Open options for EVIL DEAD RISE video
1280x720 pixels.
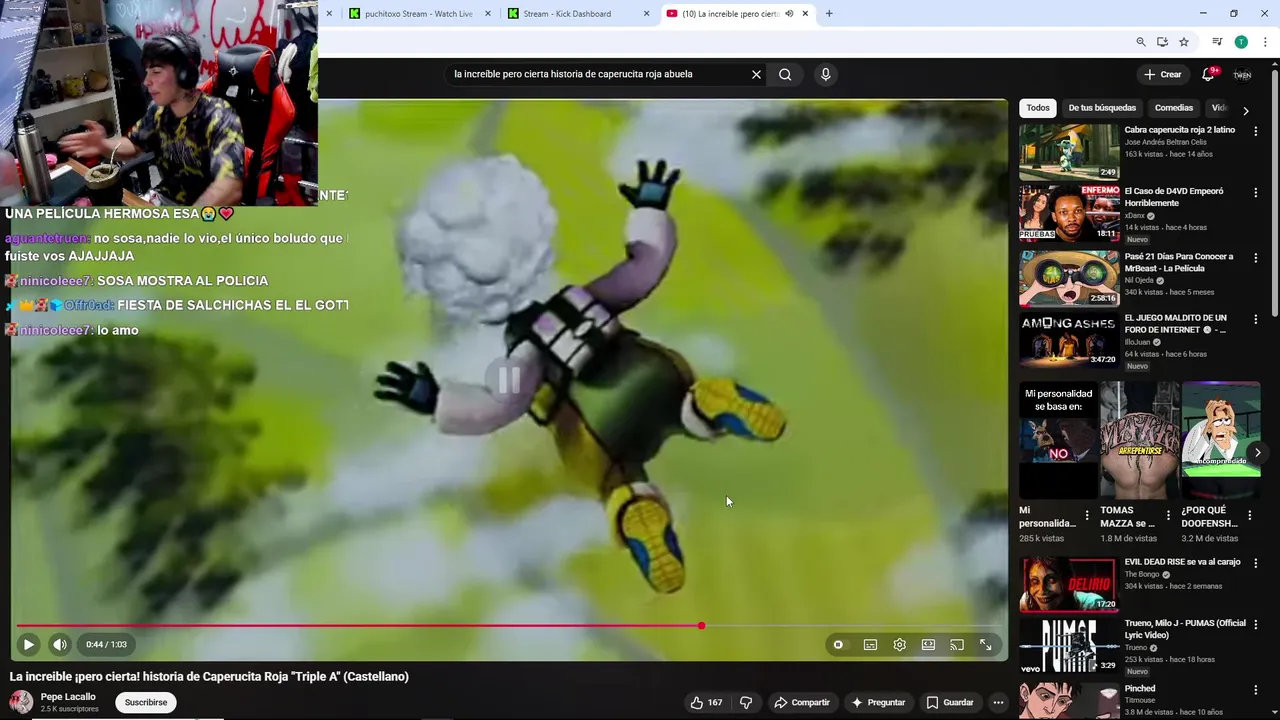[x=1256, y=563]
